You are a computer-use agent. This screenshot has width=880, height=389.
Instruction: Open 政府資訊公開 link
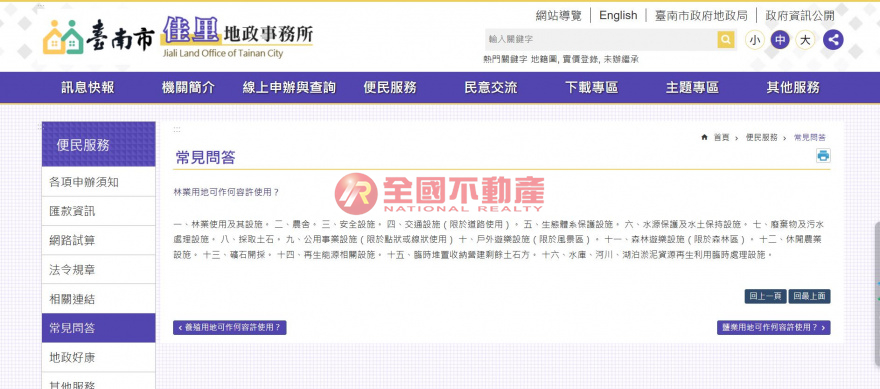(x=800, y=16)
